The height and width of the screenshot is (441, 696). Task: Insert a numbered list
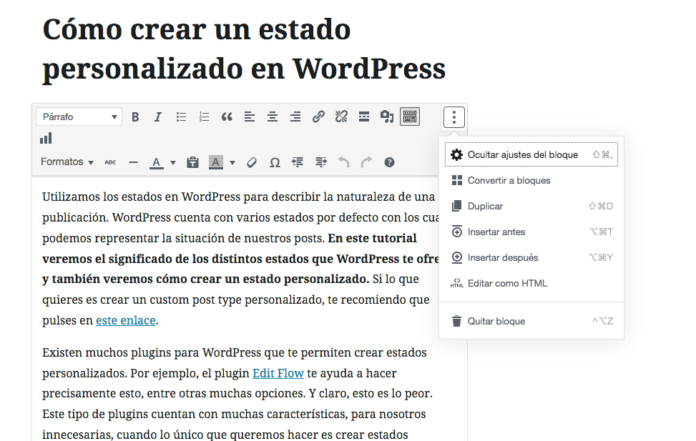coord(204,117)
